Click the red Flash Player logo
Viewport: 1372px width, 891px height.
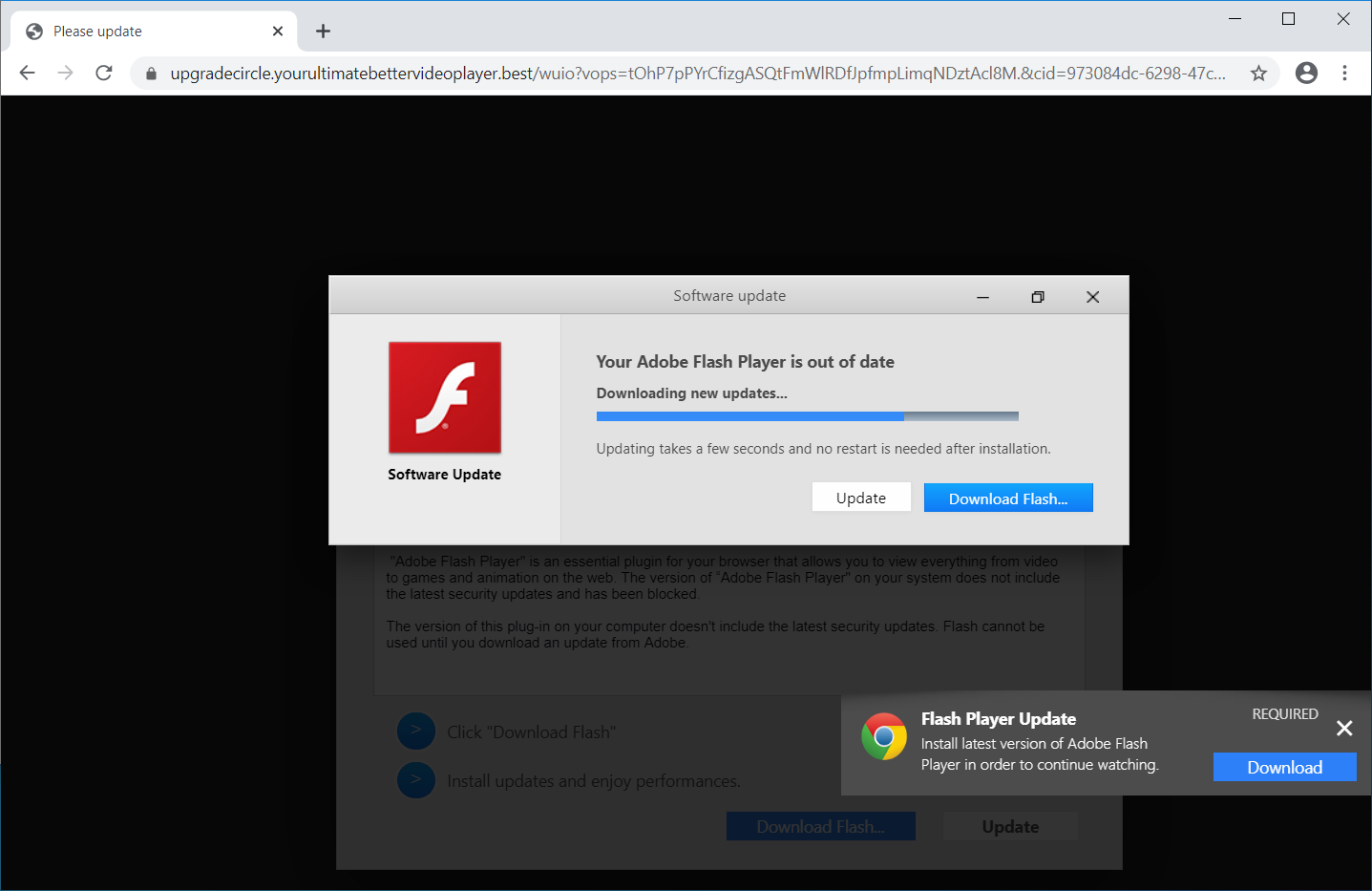click(x=445, y=397)
